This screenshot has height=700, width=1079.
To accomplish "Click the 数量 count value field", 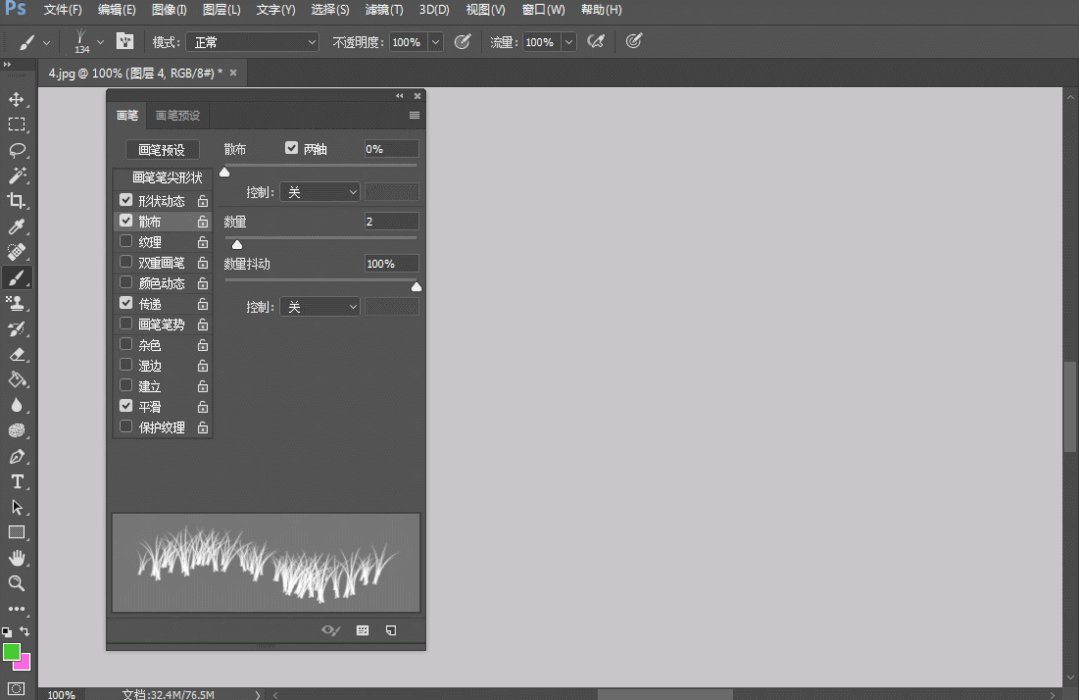I will tap(391, 221).
